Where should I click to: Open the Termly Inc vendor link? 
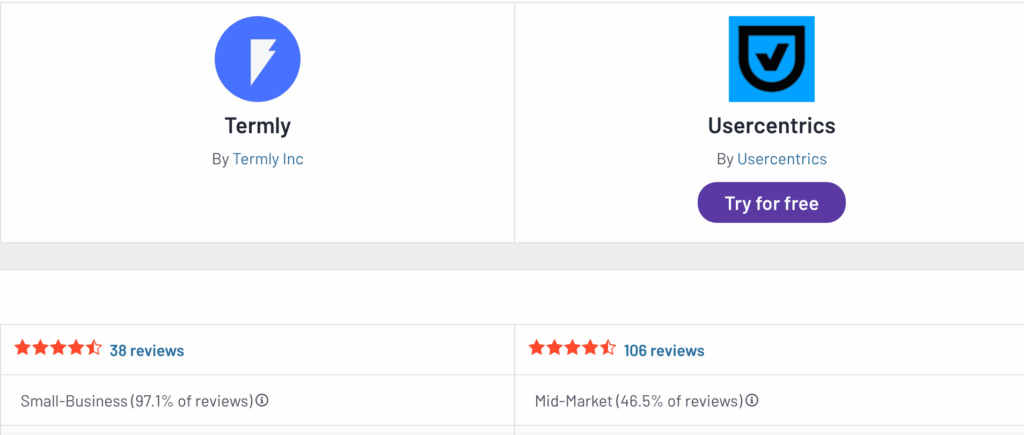pyautogui.click(x=268, y=159)
